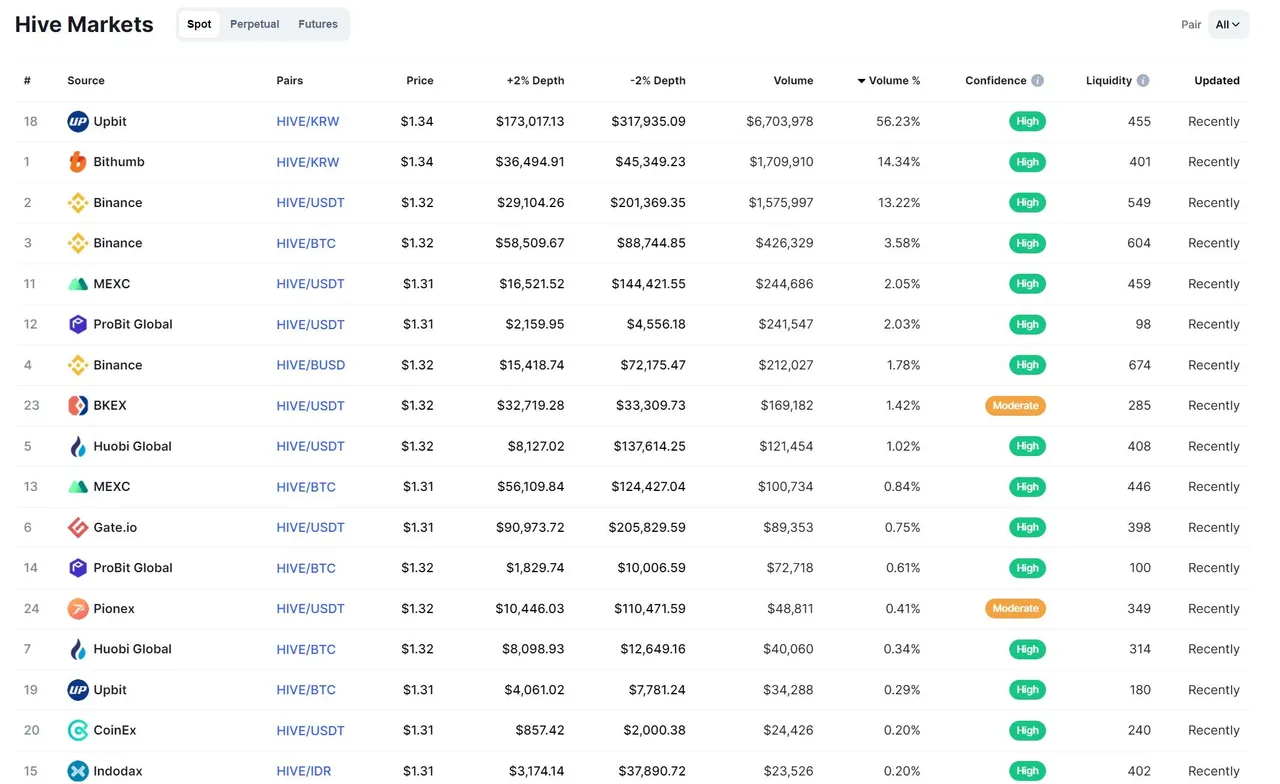This screenshot has height=784, width=1280.
Task: Click the volume value $1,709,910
Action: [781, 162]
